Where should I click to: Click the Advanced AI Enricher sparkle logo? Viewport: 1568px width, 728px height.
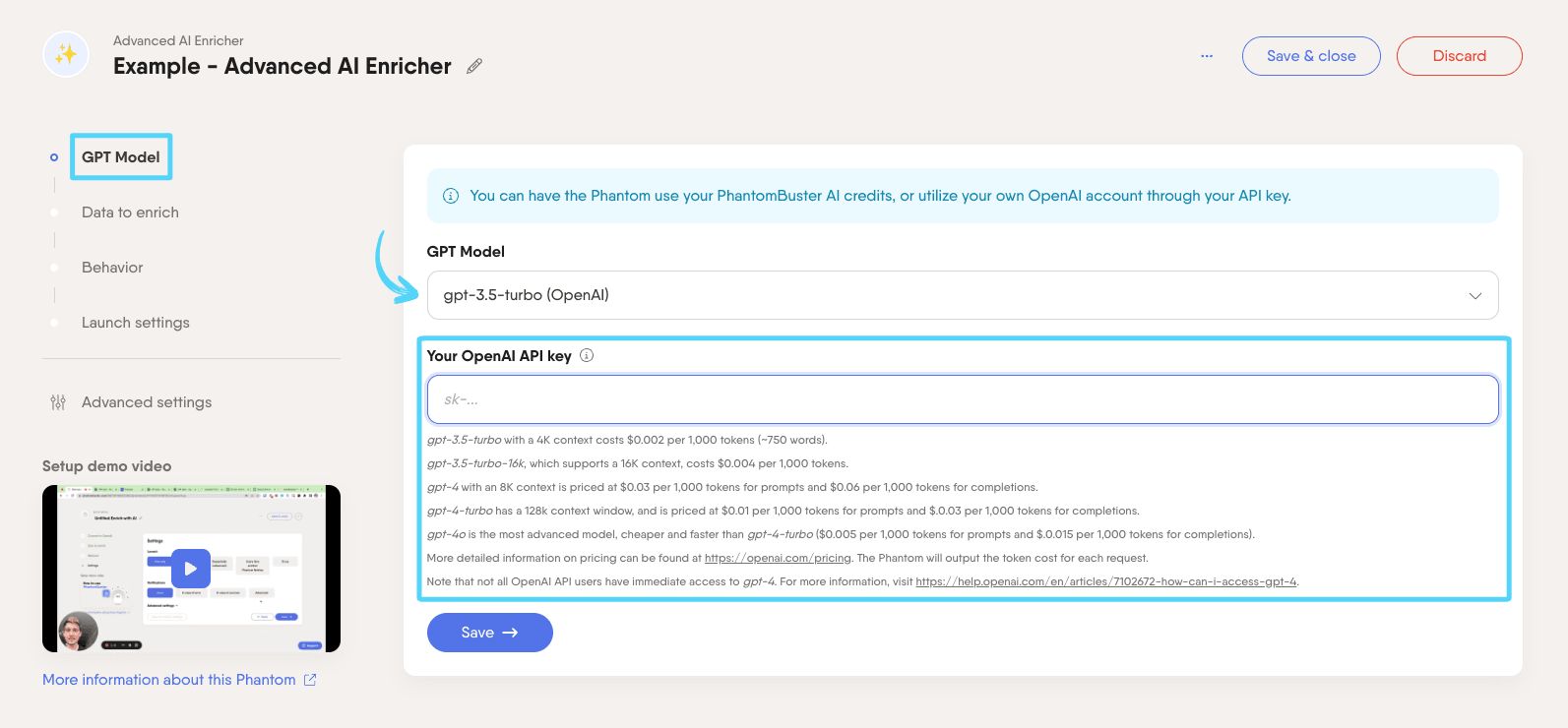pos(66,54)
